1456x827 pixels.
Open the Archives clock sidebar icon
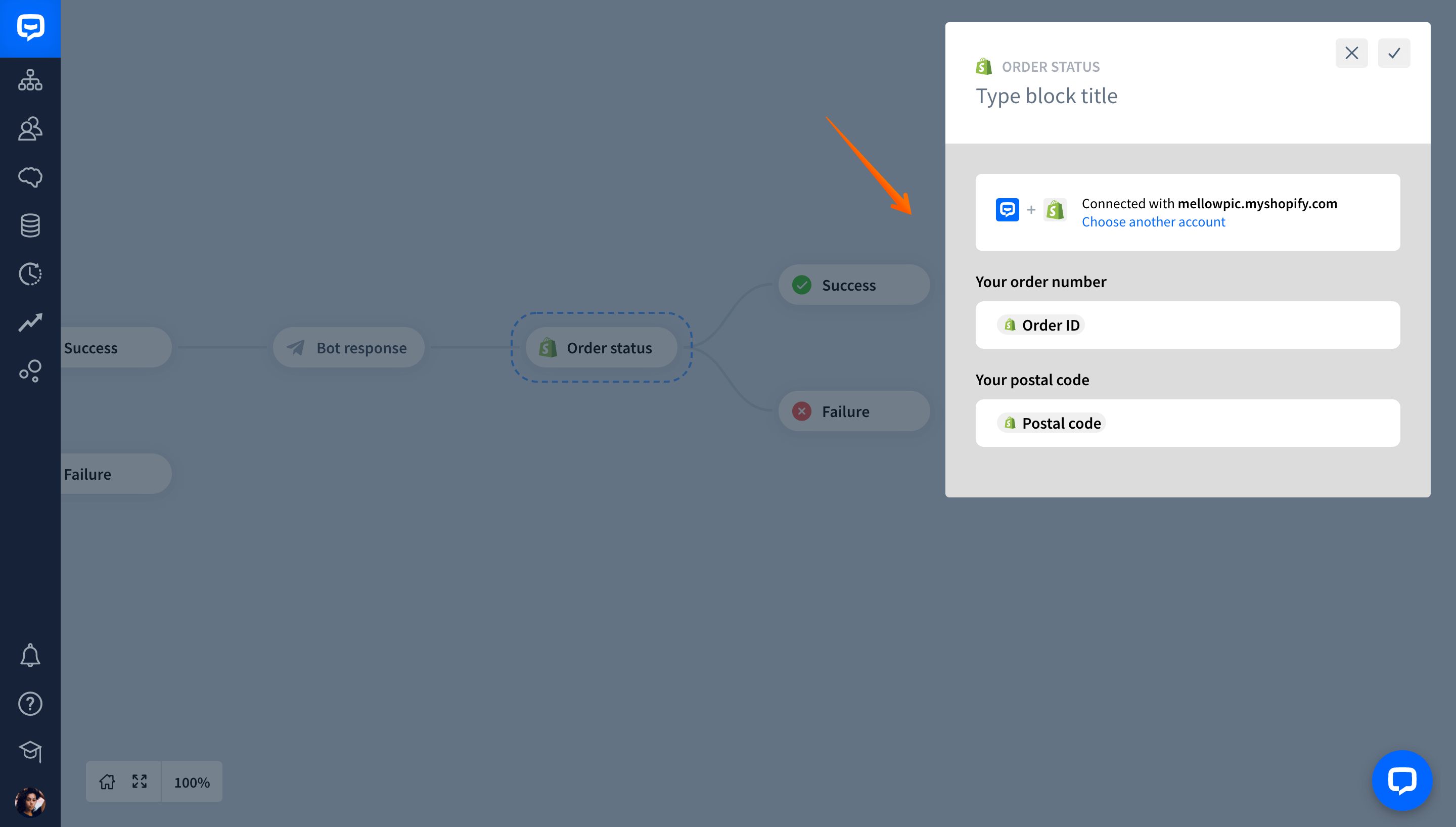pos(30,274)
